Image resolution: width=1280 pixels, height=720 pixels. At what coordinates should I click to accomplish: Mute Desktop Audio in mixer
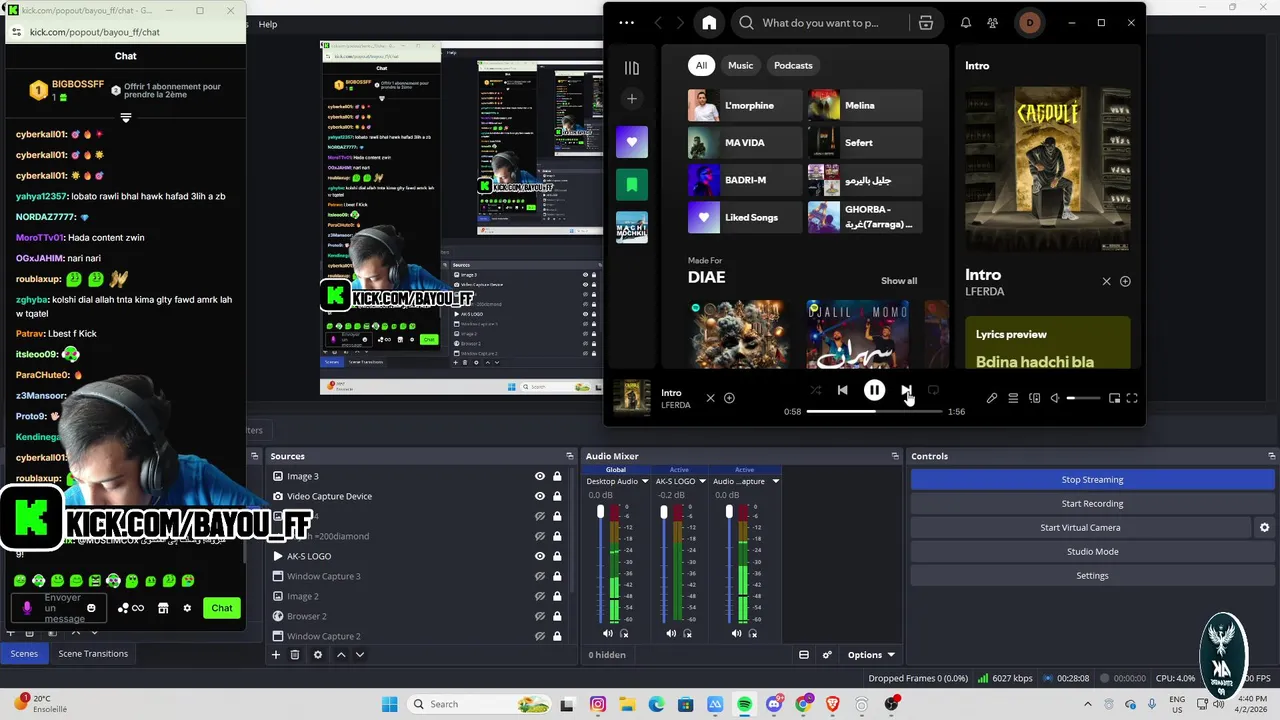coord(607,633)
